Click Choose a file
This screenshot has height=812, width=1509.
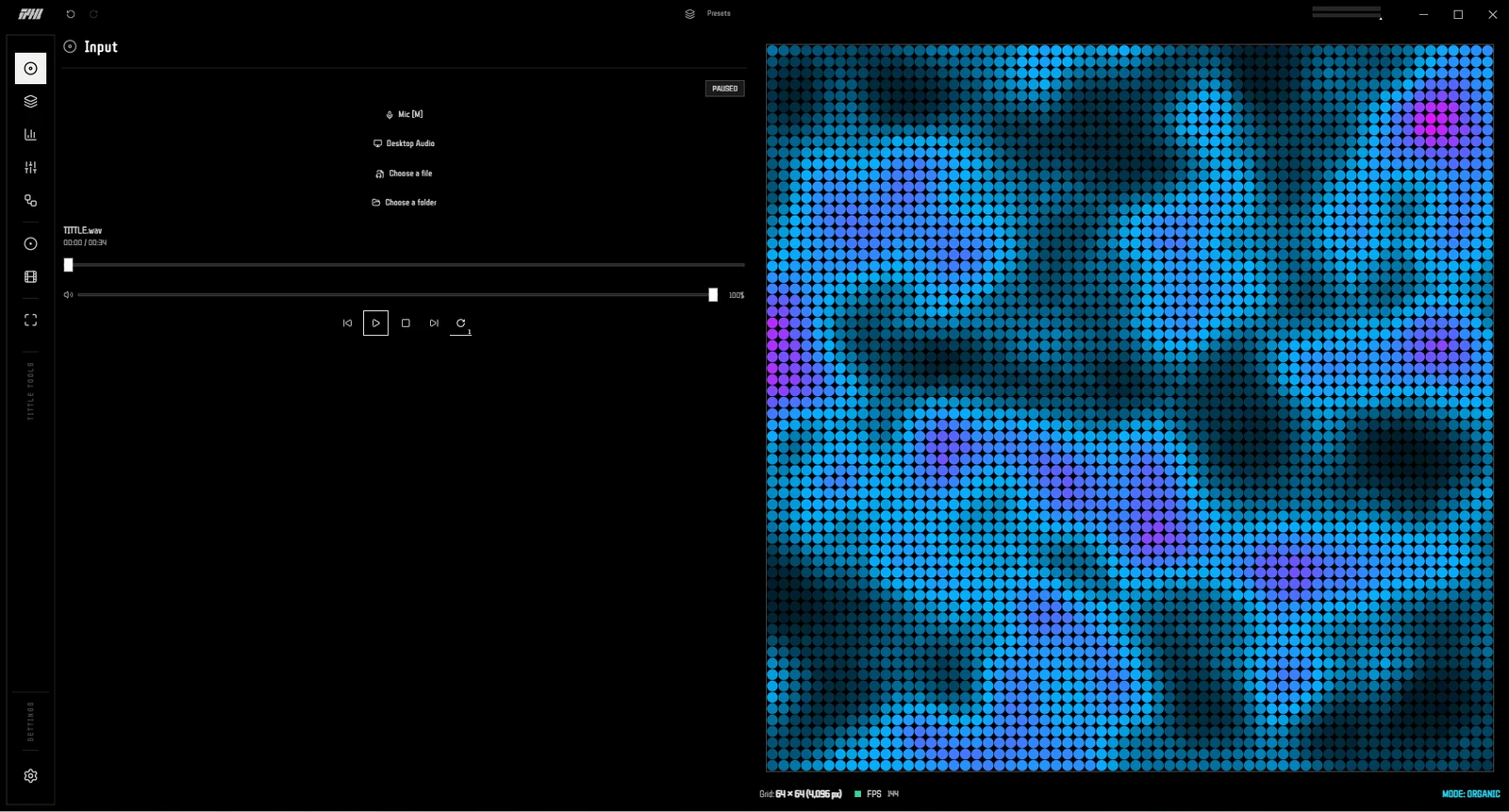[404, 174]
